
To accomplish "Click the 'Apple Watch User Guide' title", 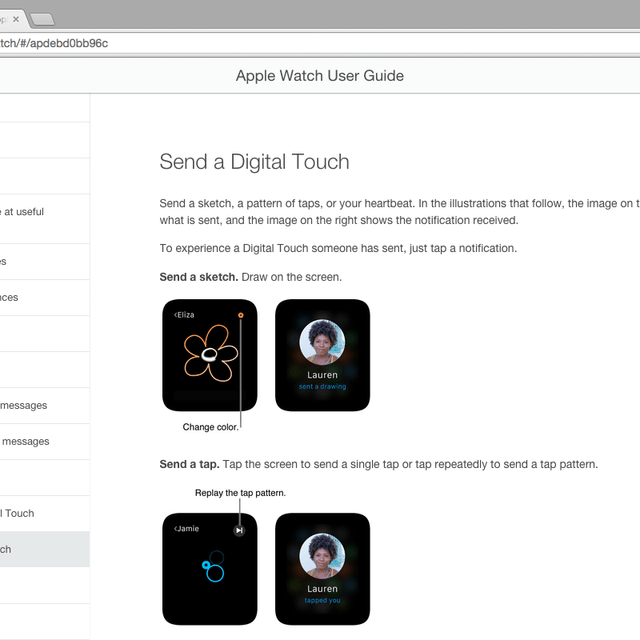I will coord(320,76).
